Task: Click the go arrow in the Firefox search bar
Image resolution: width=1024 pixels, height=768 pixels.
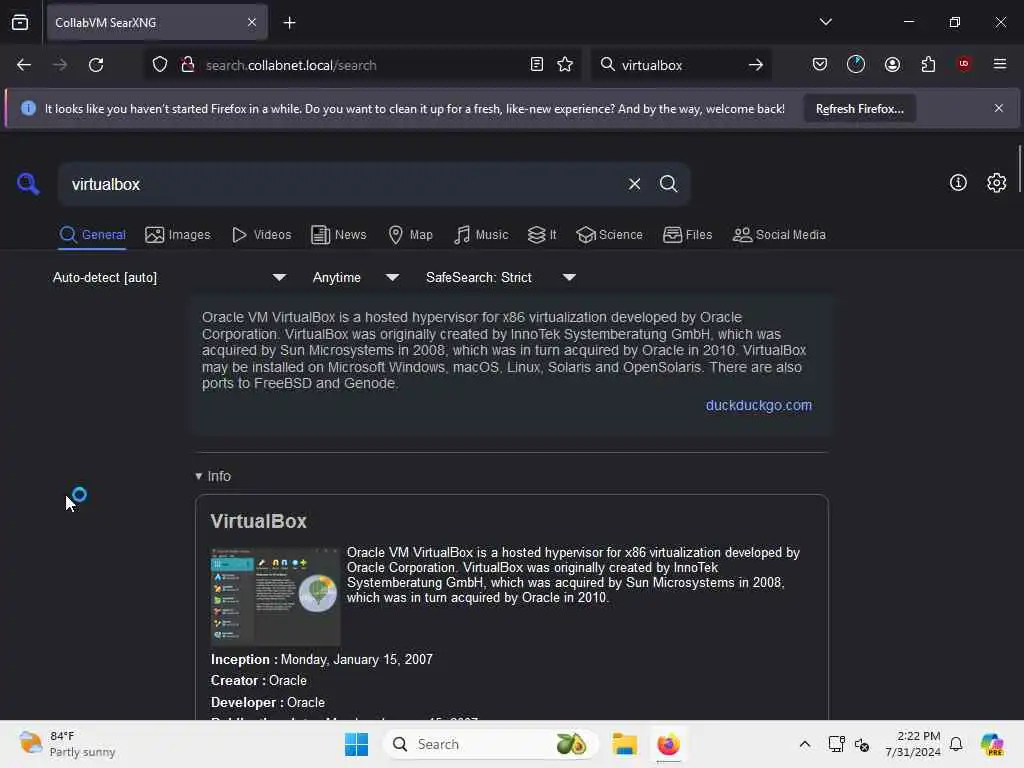Action: [x=756, y=65]
